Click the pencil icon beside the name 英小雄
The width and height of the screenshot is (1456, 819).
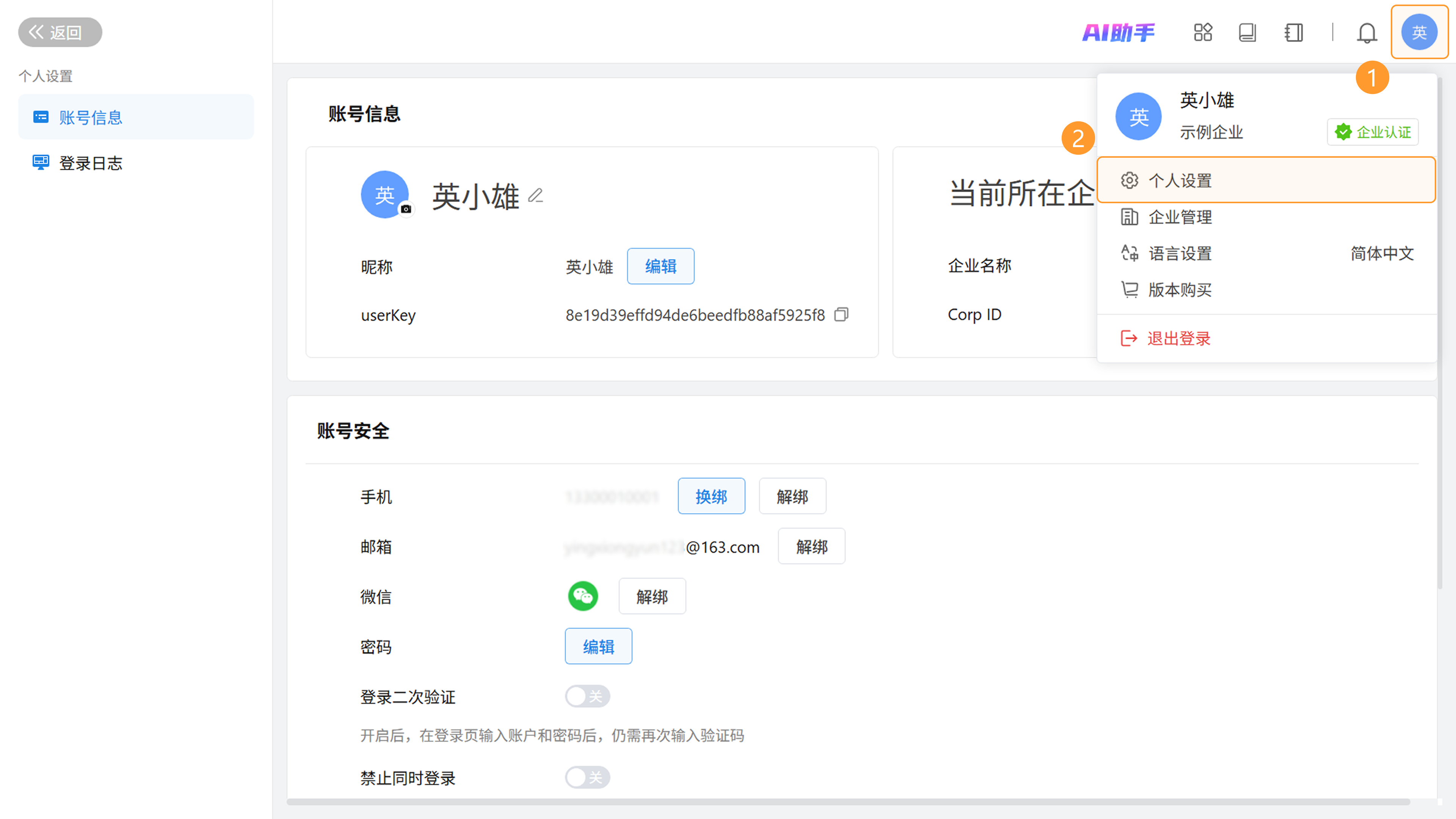tap(535, 196)
